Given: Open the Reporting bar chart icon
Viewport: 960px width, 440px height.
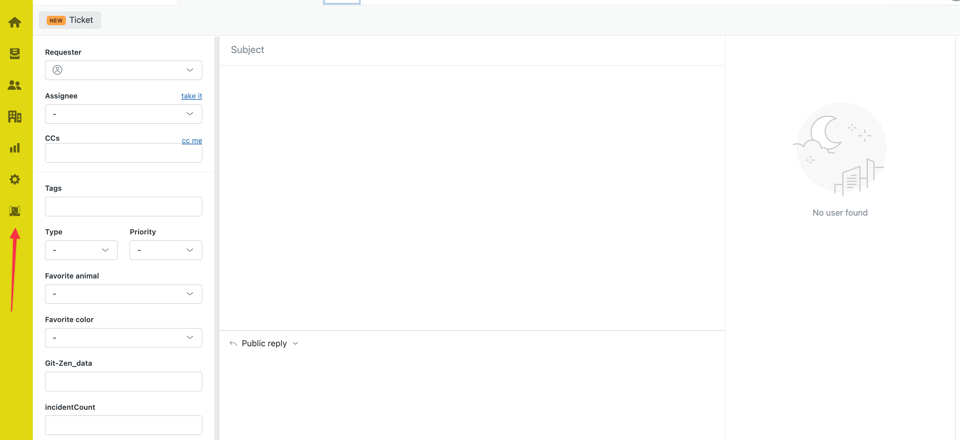Looking at the screenshot, I should coord(15,148).
